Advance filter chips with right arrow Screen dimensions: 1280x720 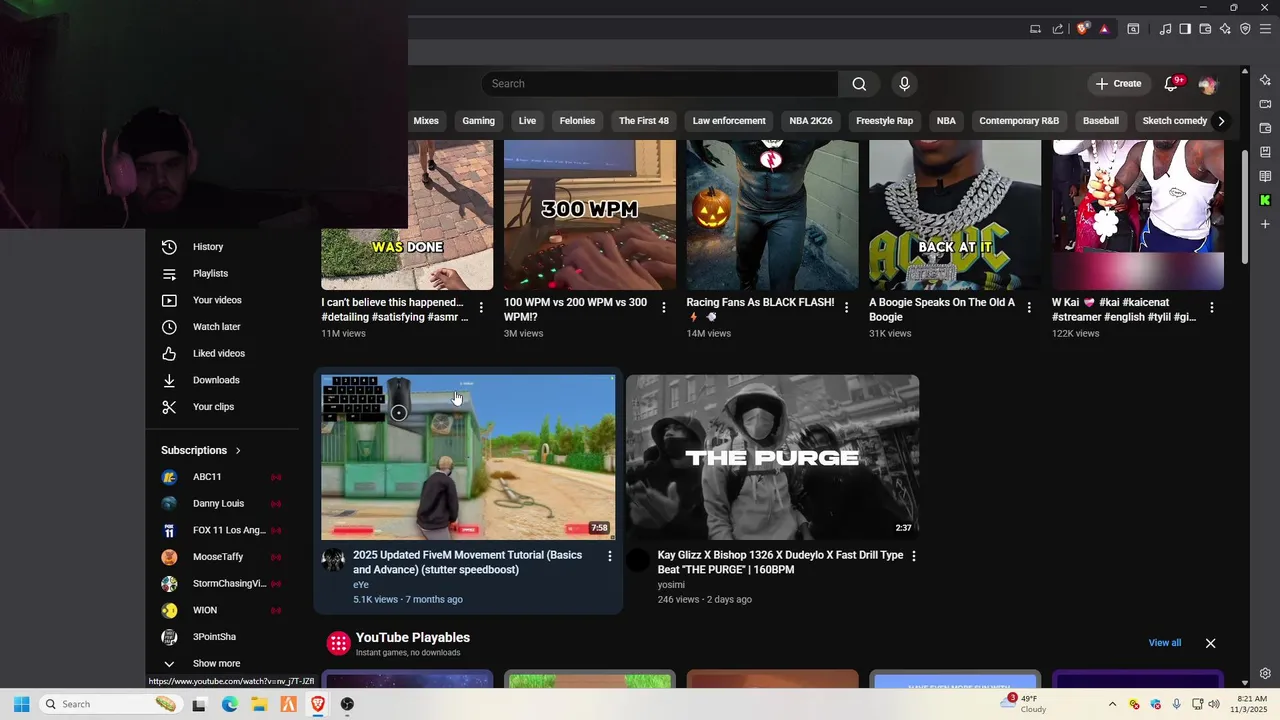pyautogui.click(x=1221, y=121)
